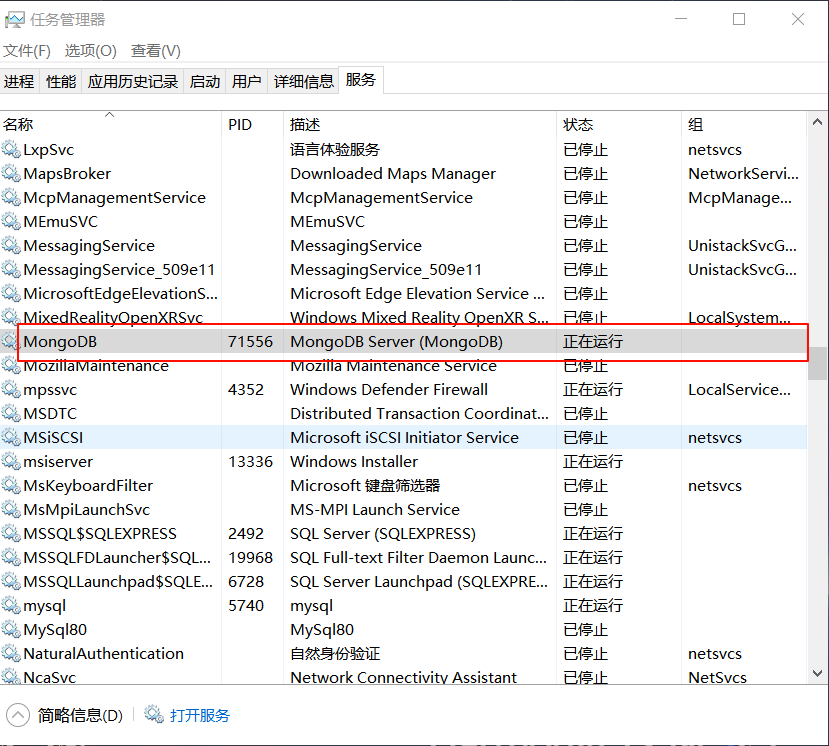Viewport: 829px width, 746px height.
Task: Select the MSSQLLaunchpad$SQLE... service name
Action: 118,582
